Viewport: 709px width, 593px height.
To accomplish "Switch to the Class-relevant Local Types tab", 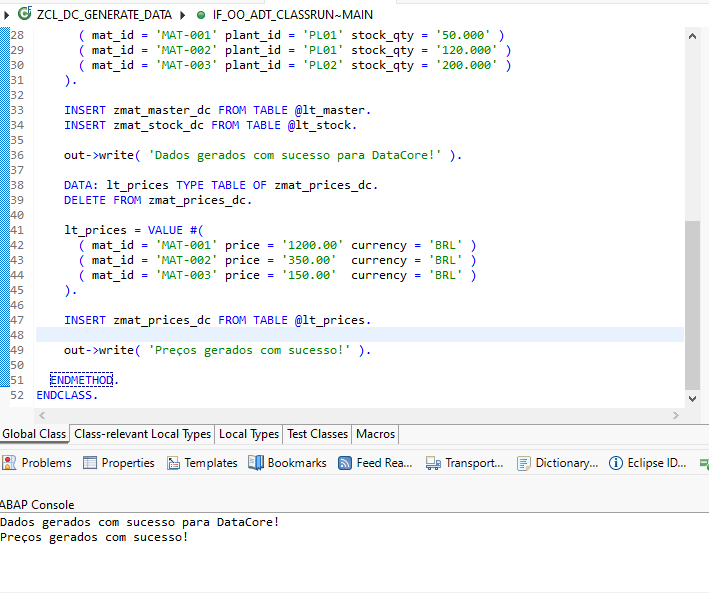I will (x=142, y=434).
